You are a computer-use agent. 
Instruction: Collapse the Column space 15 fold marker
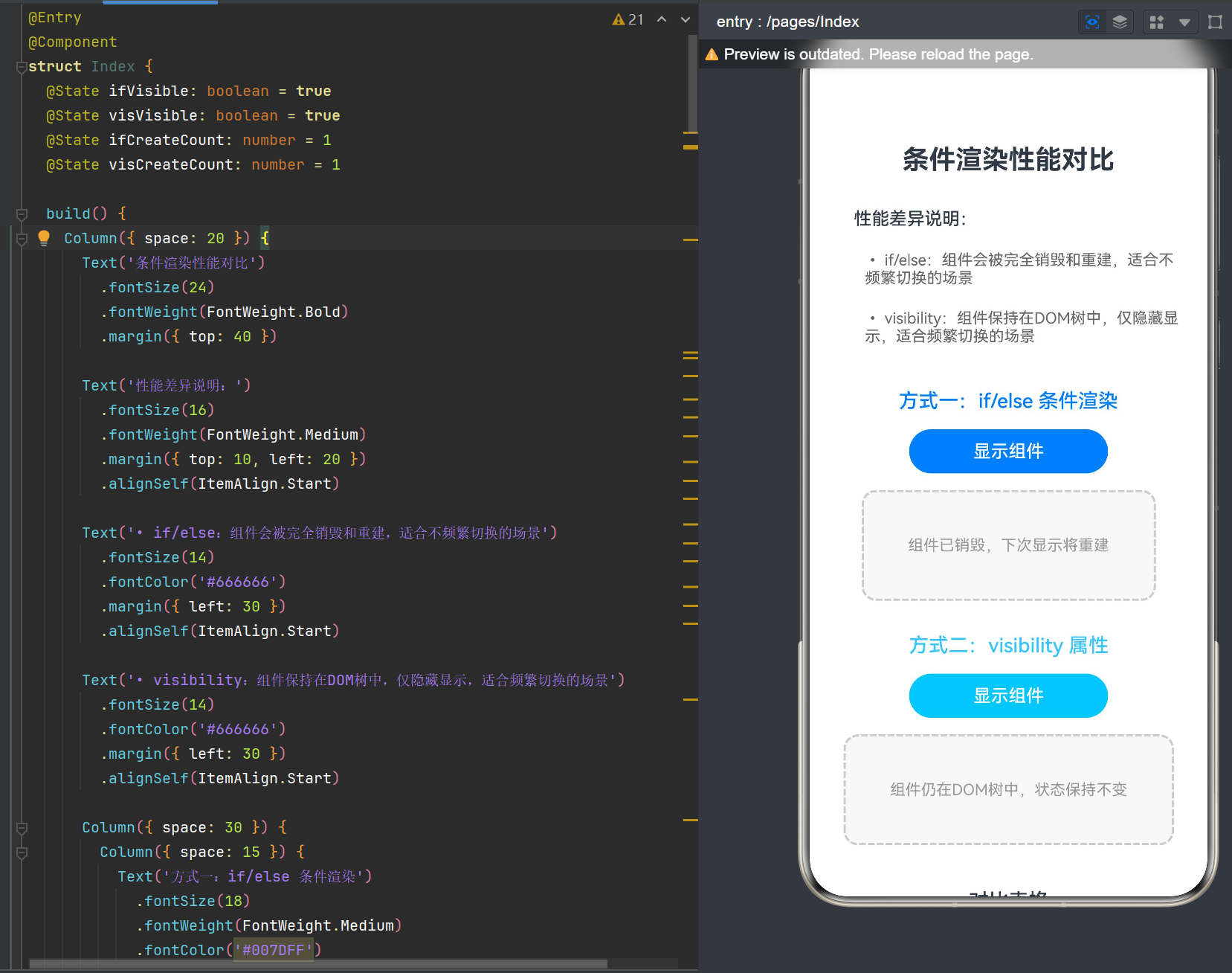(x=21, y=852)
